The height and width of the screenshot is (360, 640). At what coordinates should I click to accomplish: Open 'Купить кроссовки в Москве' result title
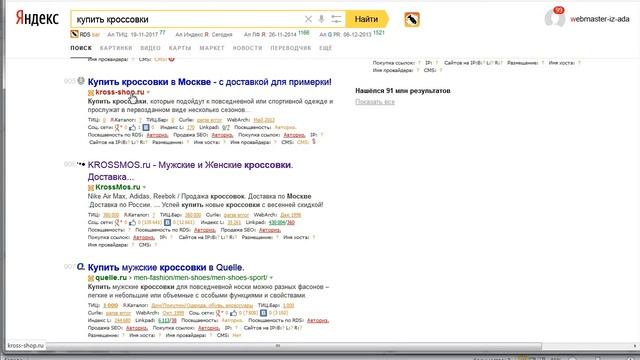click(x=209, y=82)
